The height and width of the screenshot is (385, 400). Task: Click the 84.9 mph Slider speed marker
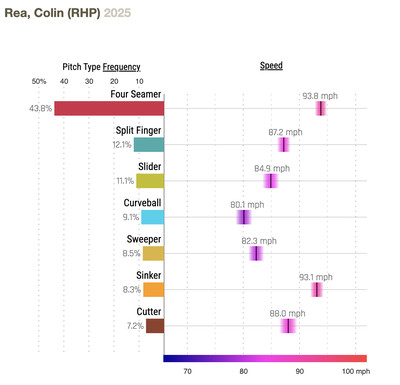[271, 181]
